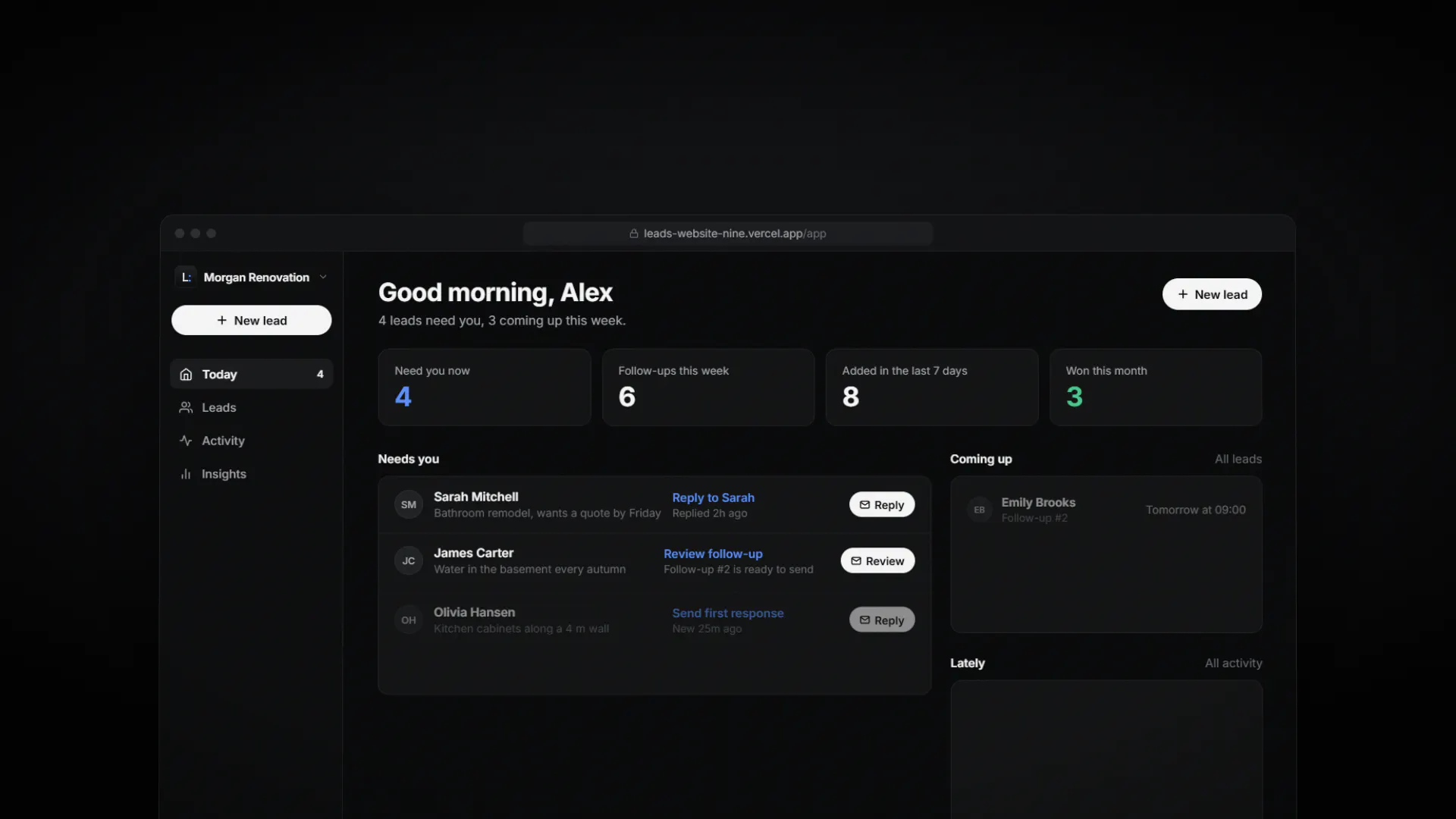
Task: Click the L: workspace logo icon
Action: tap(186, 278)
